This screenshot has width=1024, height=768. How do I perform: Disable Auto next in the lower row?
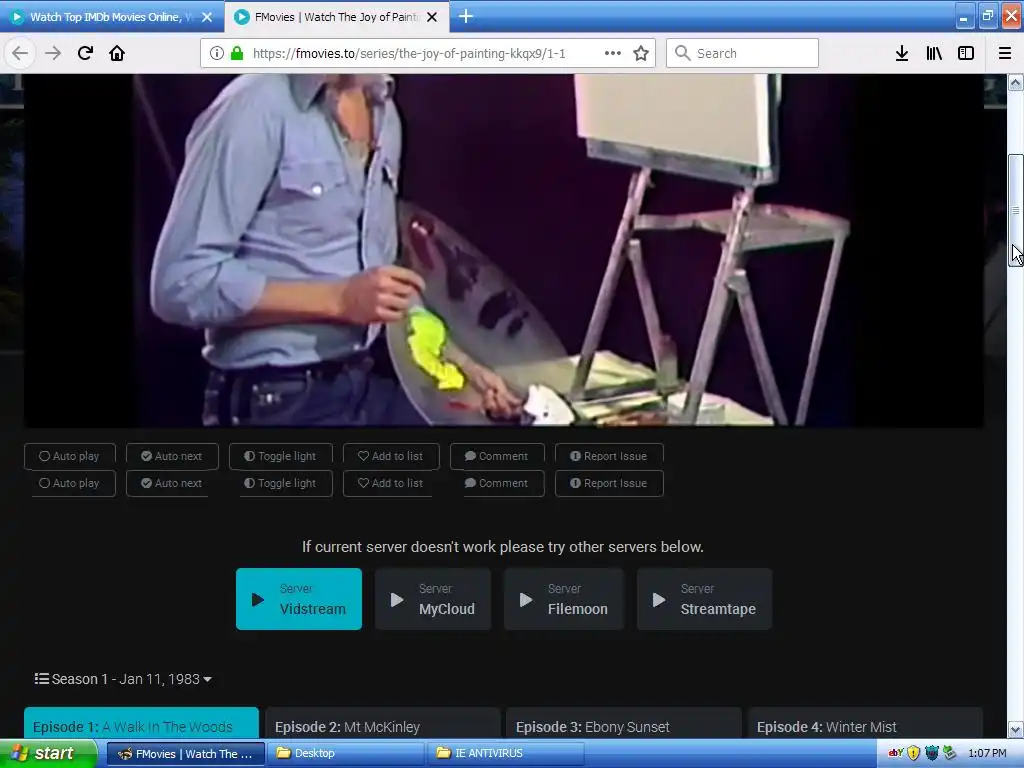point(172,483)
